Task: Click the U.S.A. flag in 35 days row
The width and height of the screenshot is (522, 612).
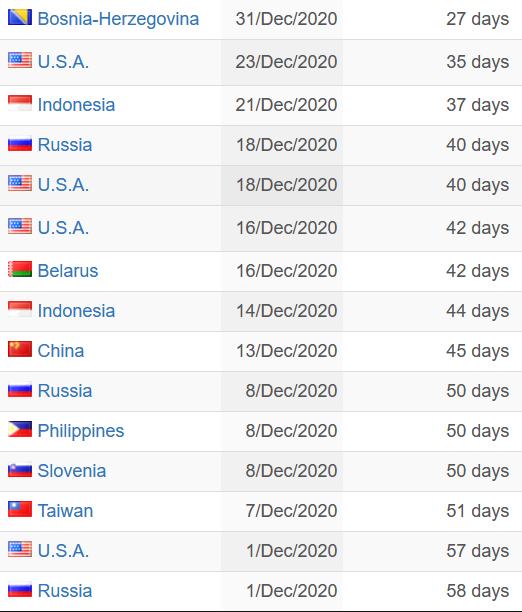Action: pyautogui.click(x=20, y=60)
